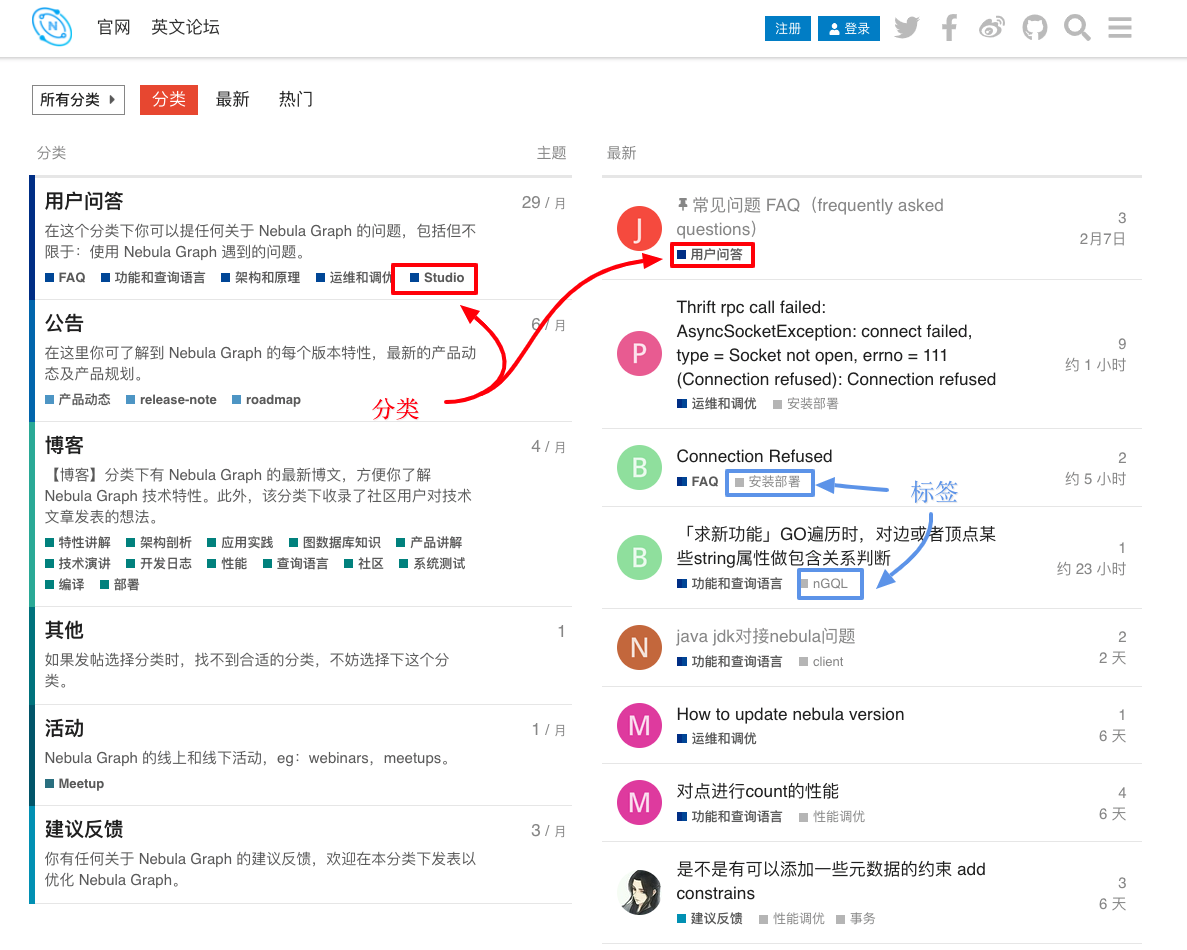Open the 求新功能 GO遍历 topic
The image size is (1187, 950).
[836, 546]
